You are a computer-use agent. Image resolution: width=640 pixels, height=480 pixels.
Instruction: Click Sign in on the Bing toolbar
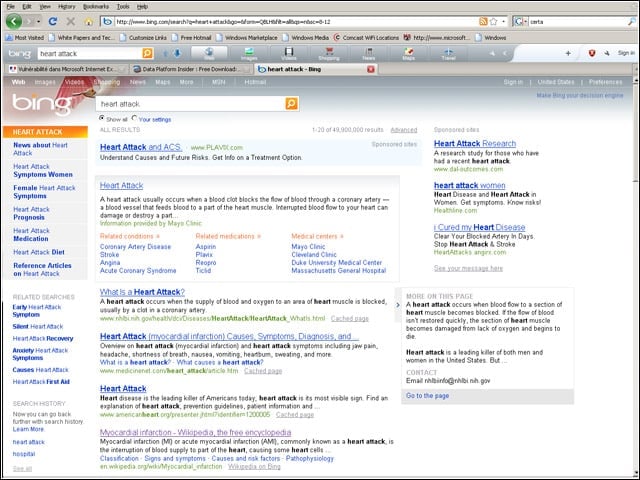coord(626,53)
